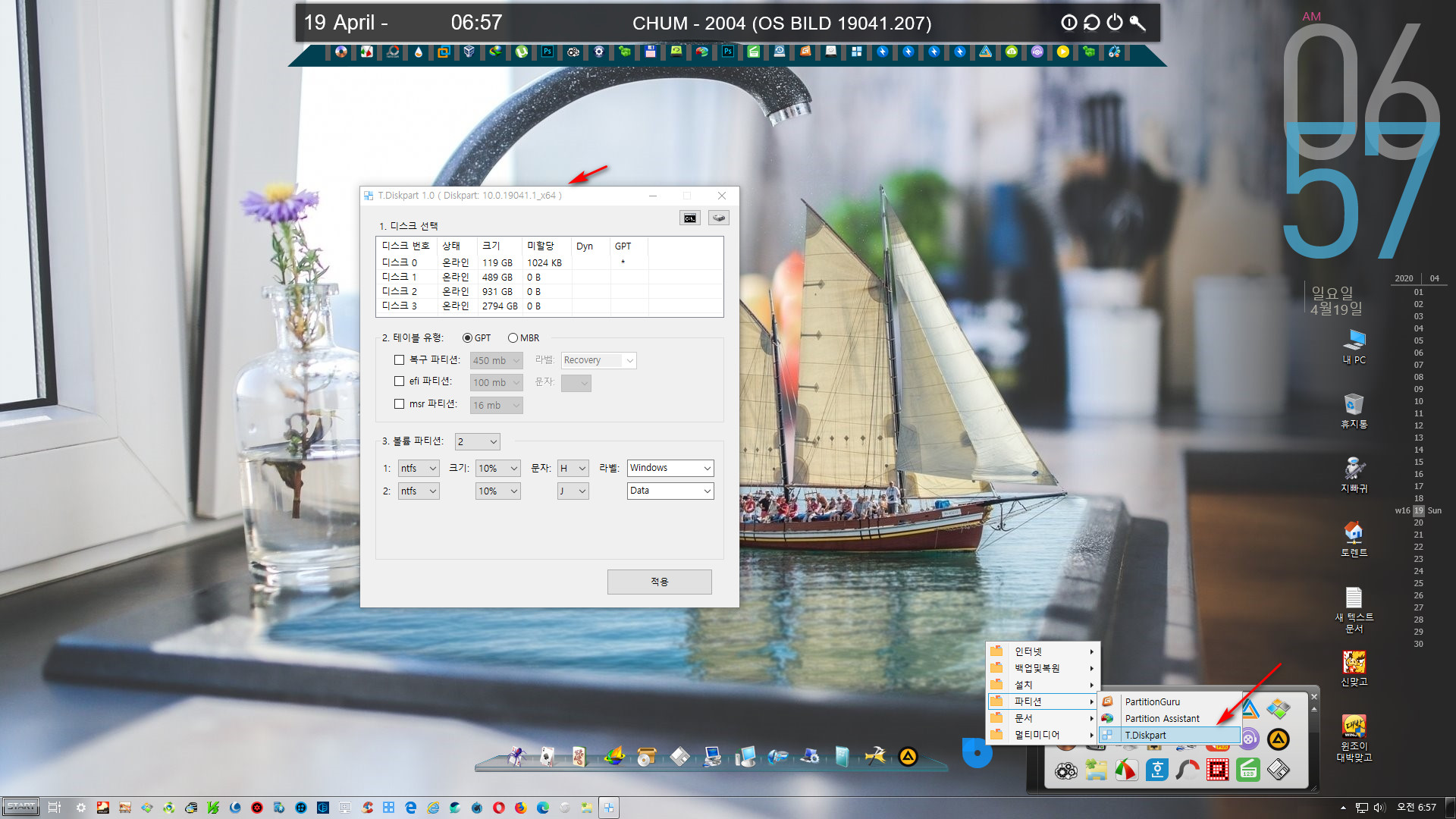The height and width of the screenshot is (819, 1456).
Task: Click the 크기 column header
Action: (499, 246)
